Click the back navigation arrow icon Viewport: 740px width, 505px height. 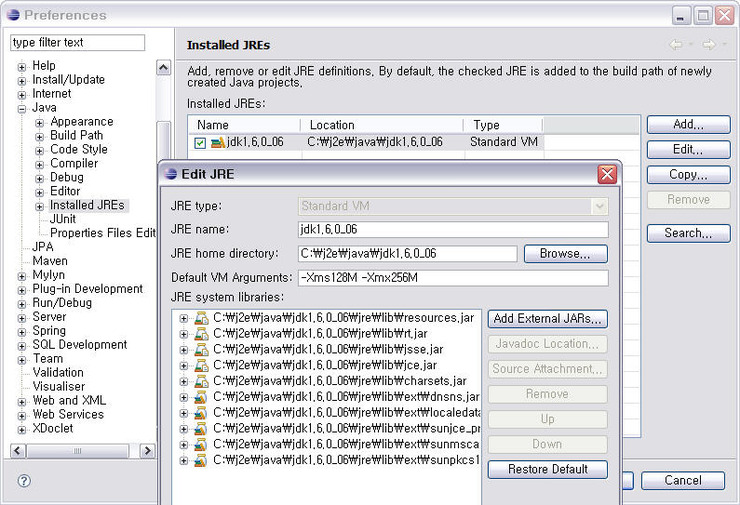coord(677,45)
